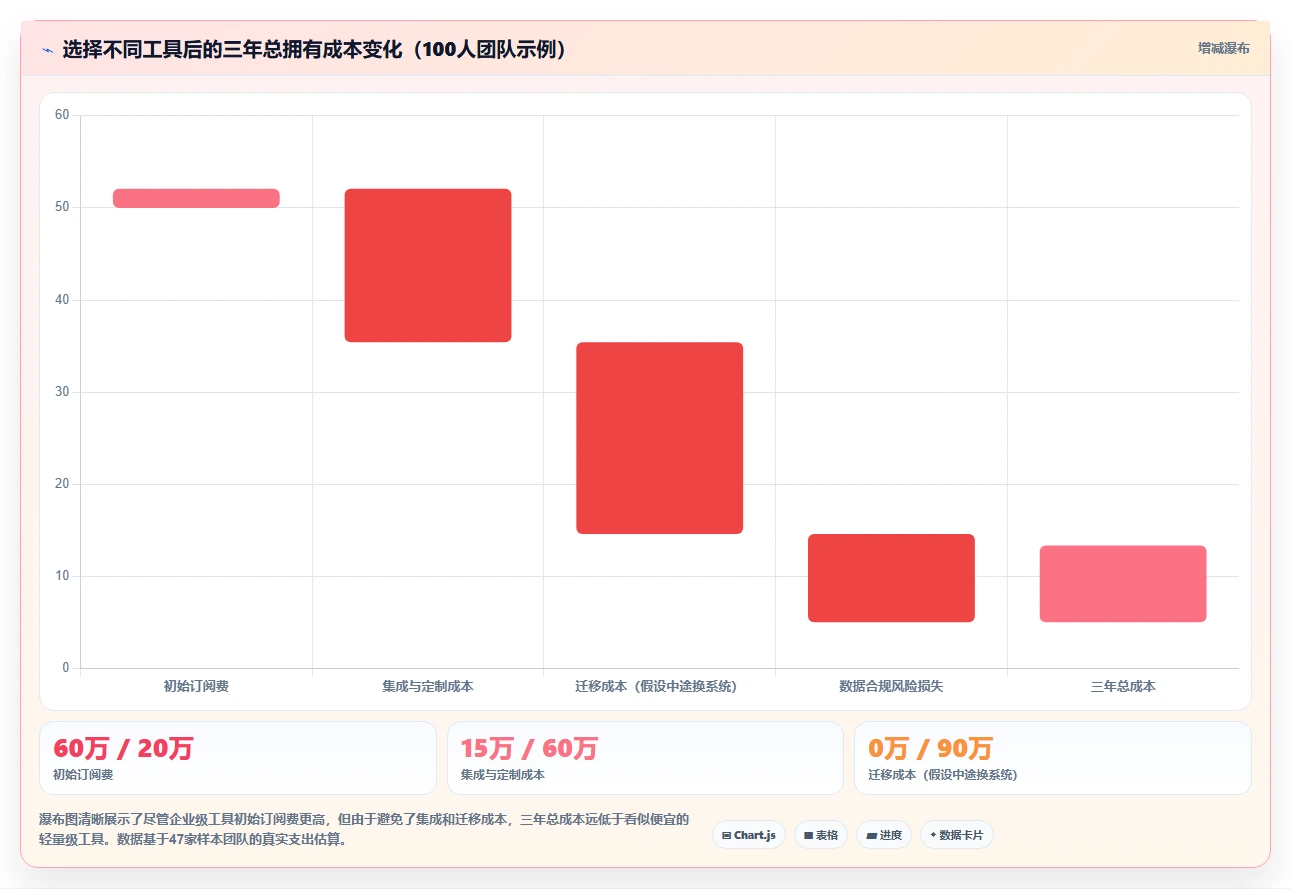The image size is (1291, 889).
Task: Click the 集成与定制成本 caption in the stat card
Action: pyautogui.click(x=503, y=775)
